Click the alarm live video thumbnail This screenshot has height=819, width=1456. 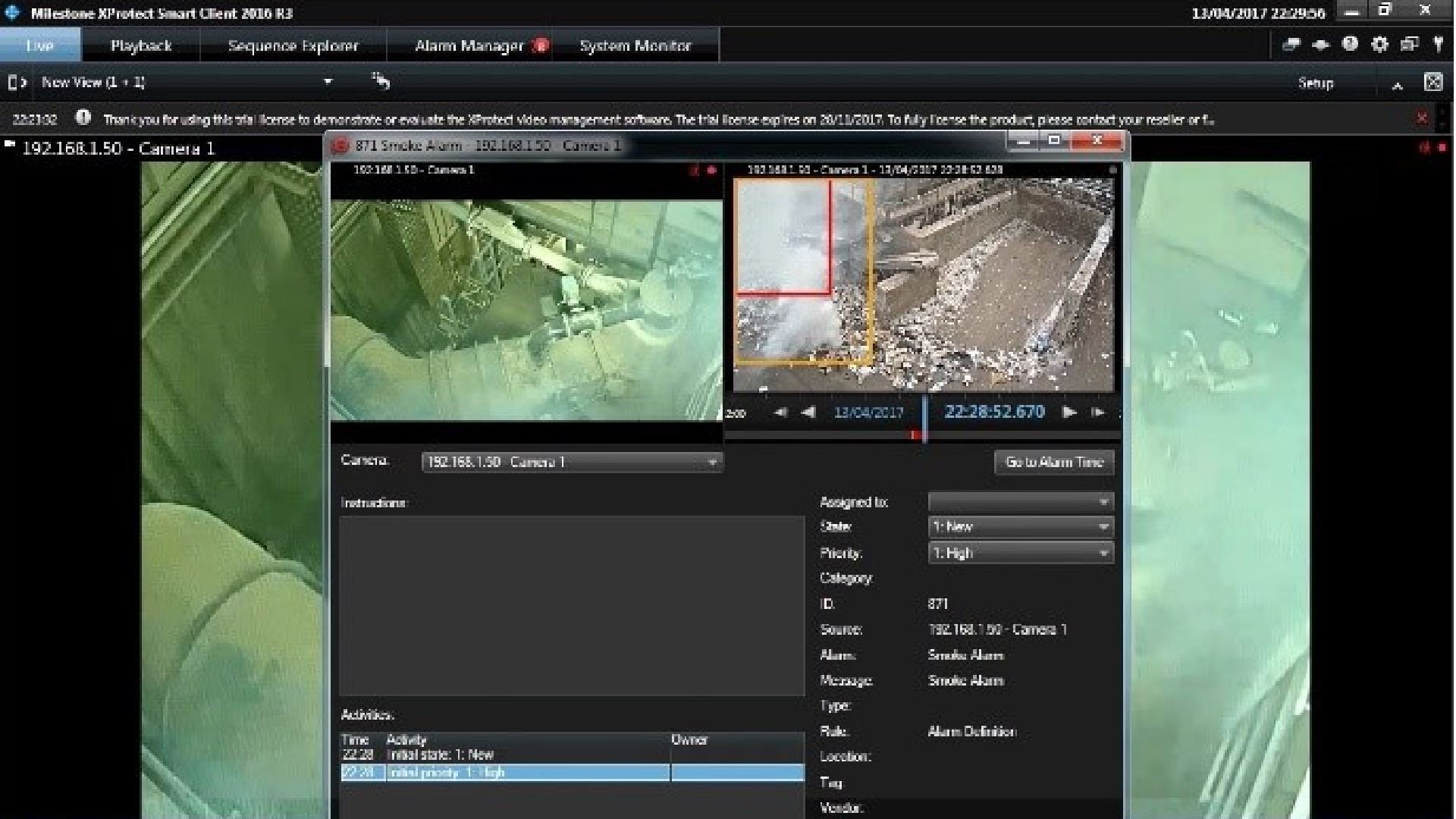pos(526,309)
